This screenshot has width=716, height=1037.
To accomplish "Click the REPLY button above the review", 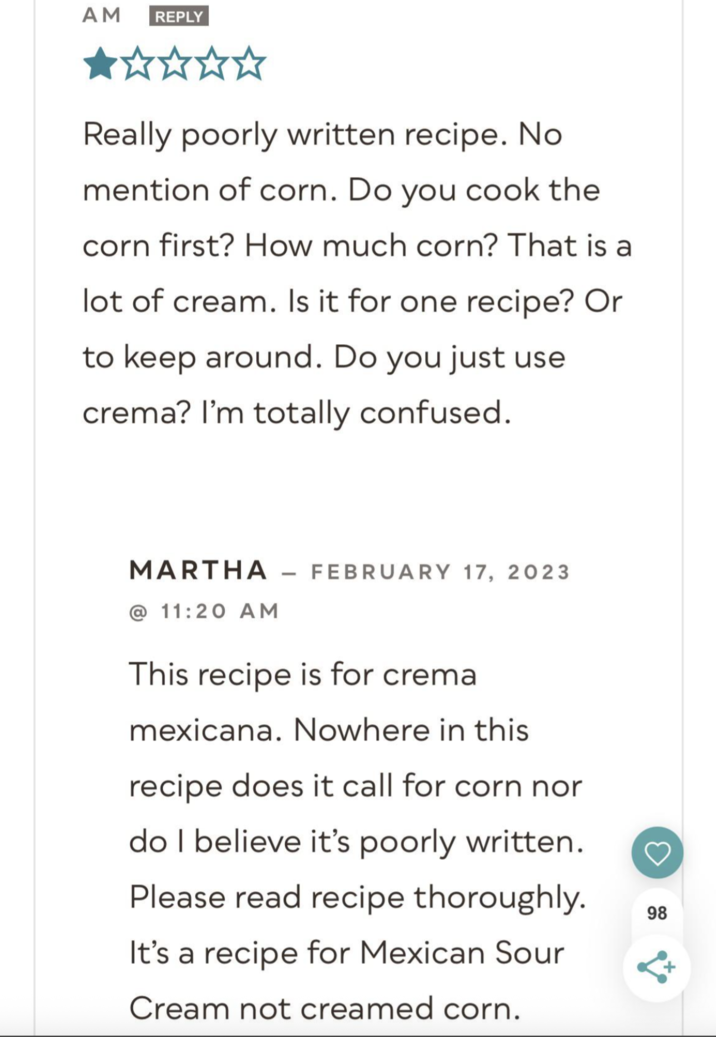I will pyautogui.click(x=179, y=16).
